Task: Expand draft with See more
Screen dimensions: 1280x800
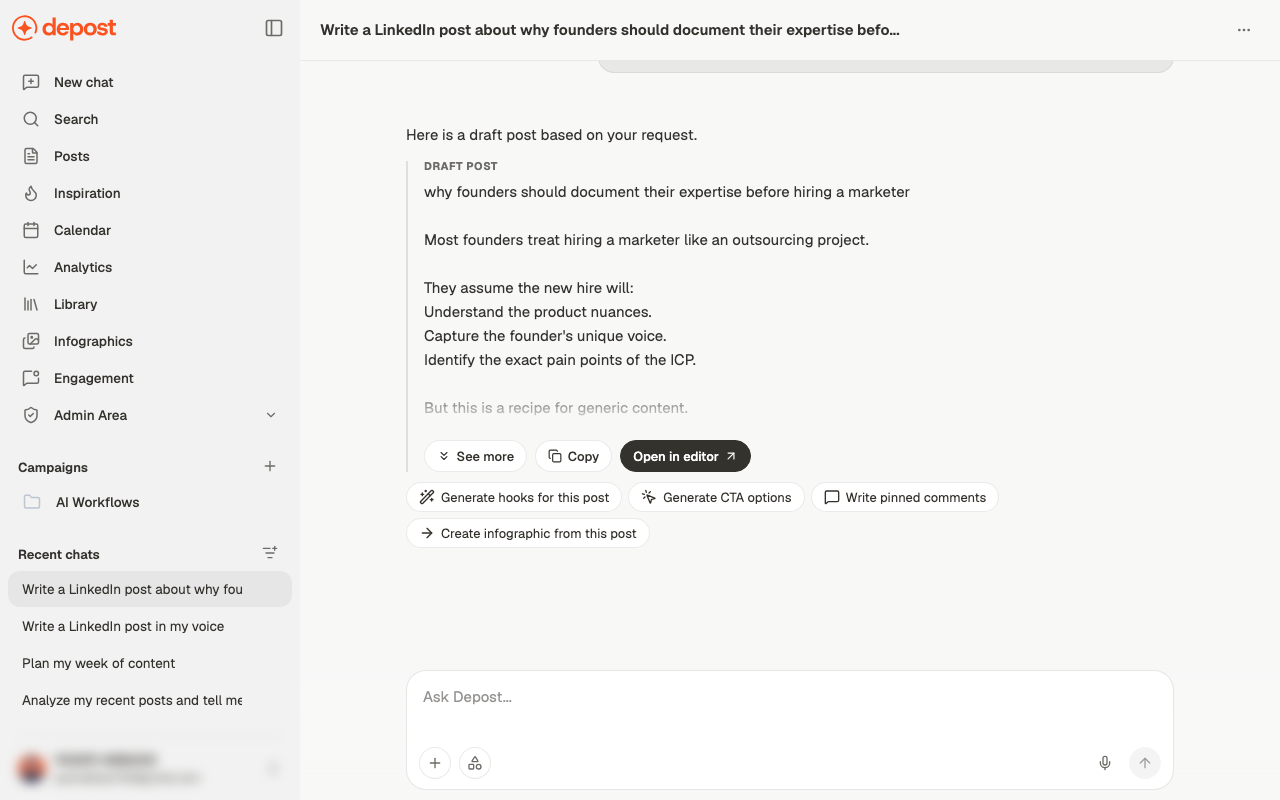Action: click(476, 456)
